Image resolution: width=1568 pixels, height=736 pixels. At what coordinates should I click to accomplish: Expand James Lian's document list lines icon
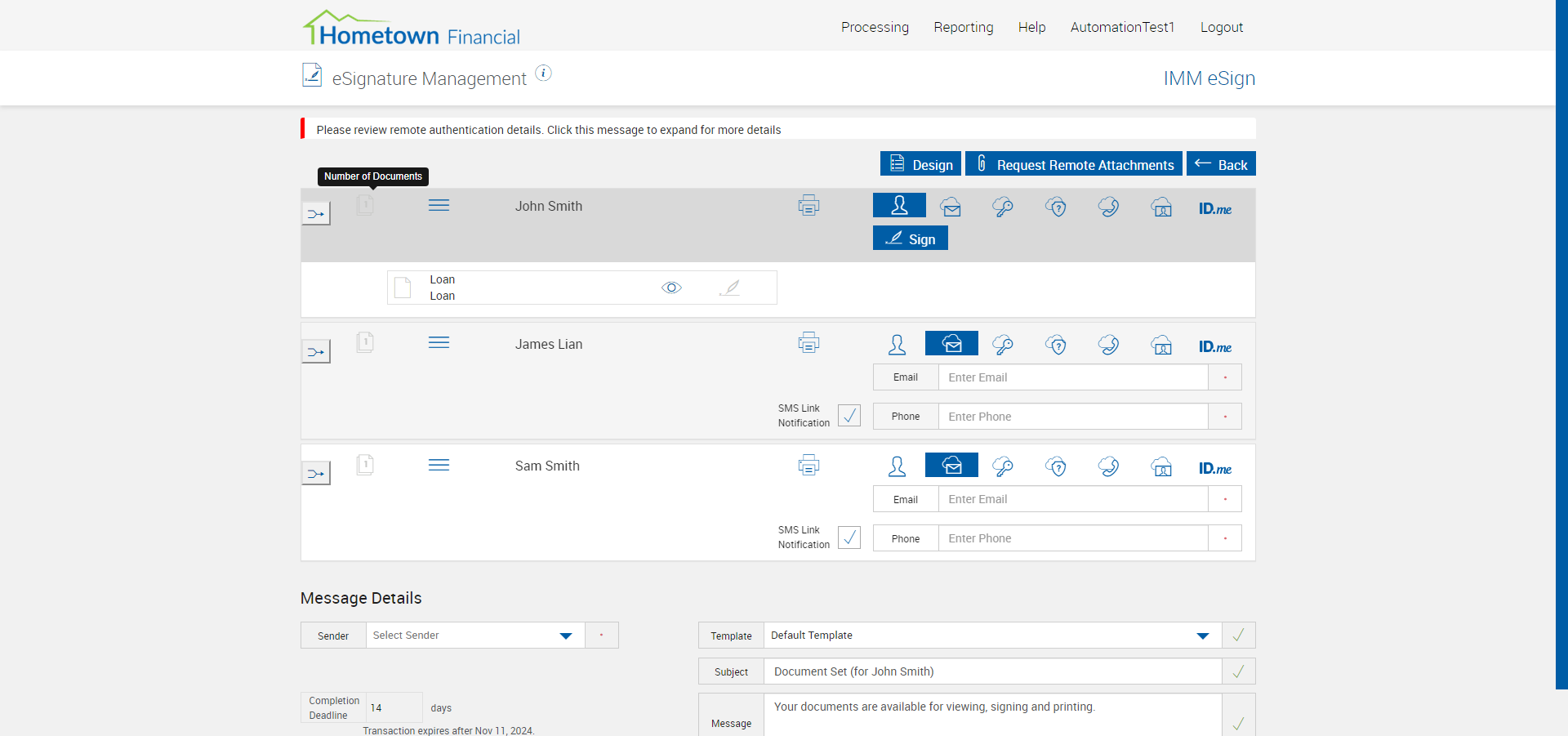[439, 342]
